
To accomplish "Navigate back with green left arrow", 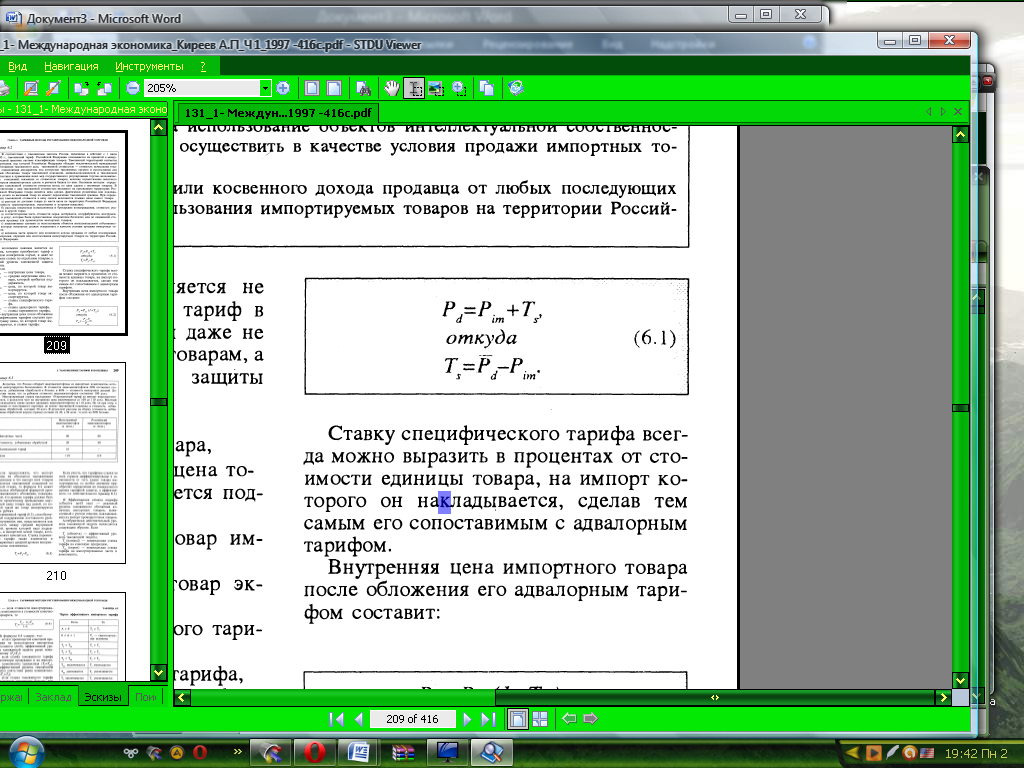I will click(x=569, y=719).
